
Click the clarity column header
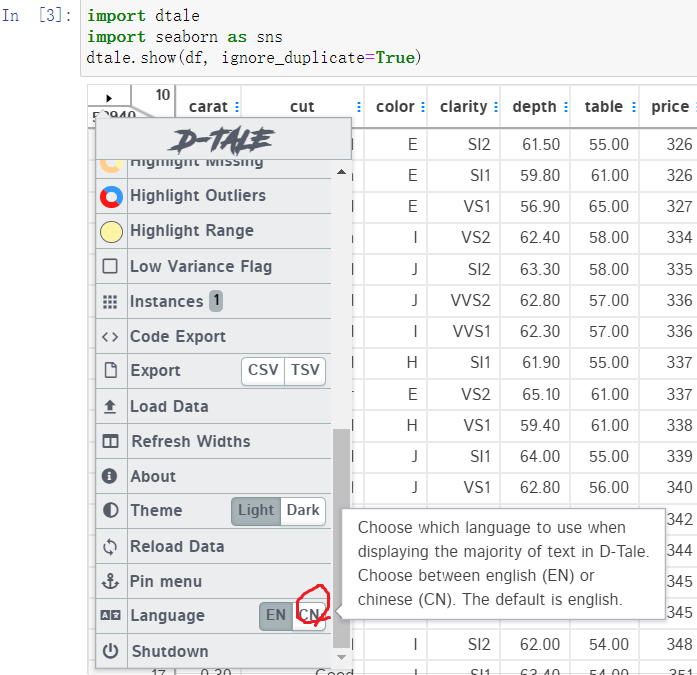coord(464,107)
